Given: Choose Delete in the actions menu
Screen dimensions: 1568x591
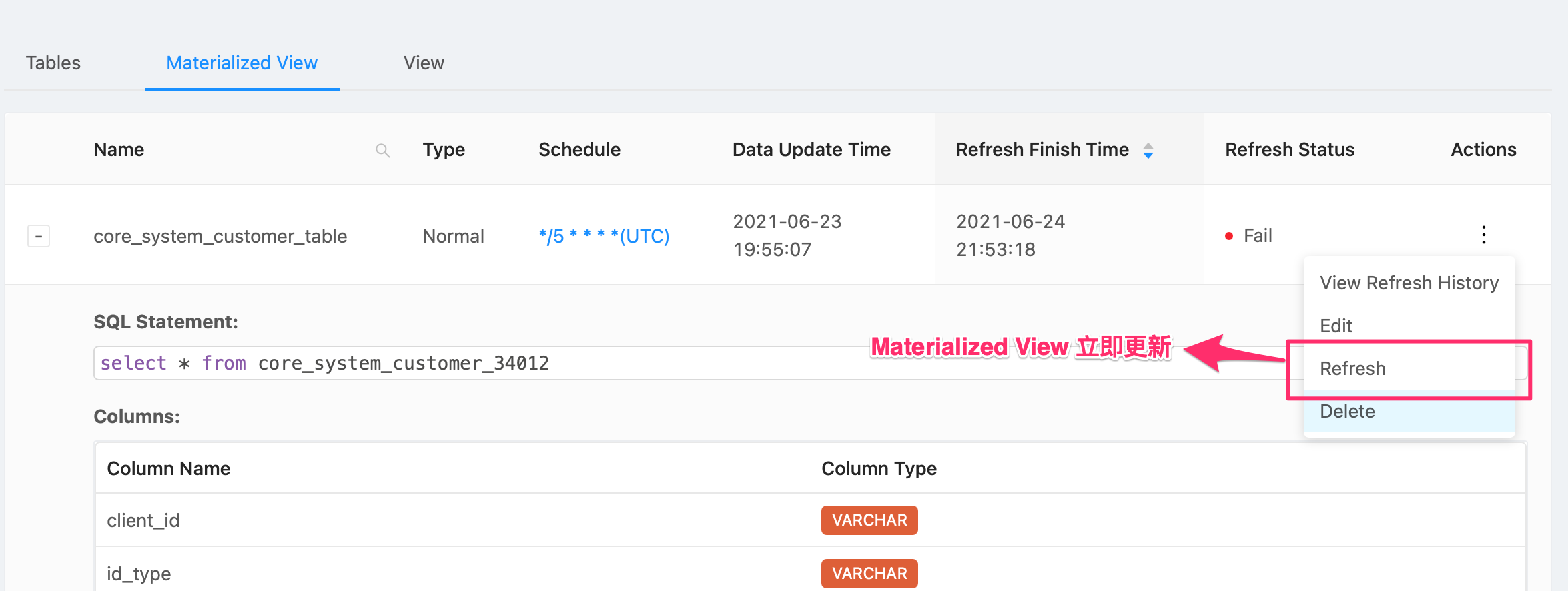Looking at the screenshot, I should coord(1409,411).
